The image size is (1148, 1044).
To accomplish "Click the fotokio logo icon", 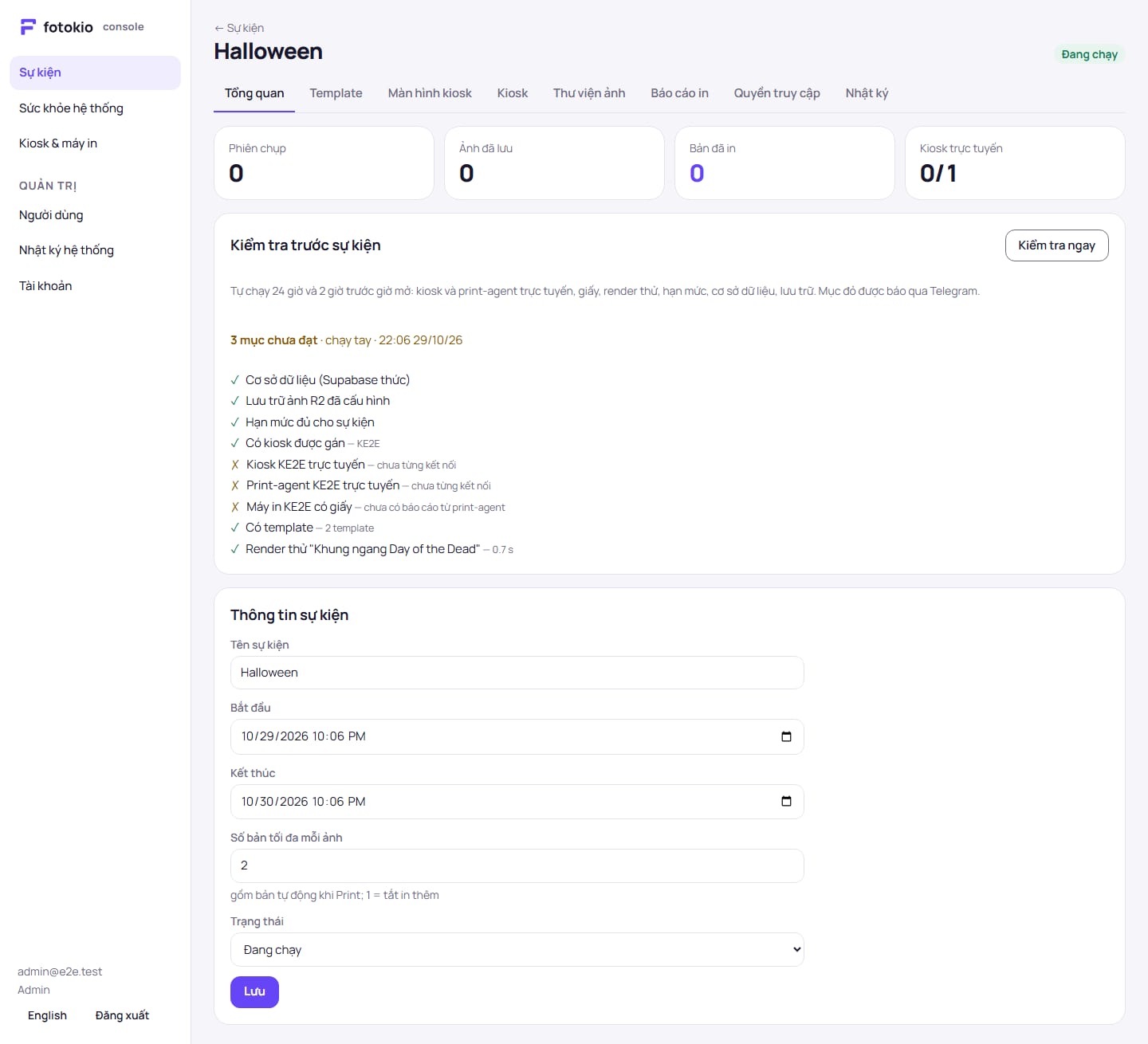I will point(28,27).
